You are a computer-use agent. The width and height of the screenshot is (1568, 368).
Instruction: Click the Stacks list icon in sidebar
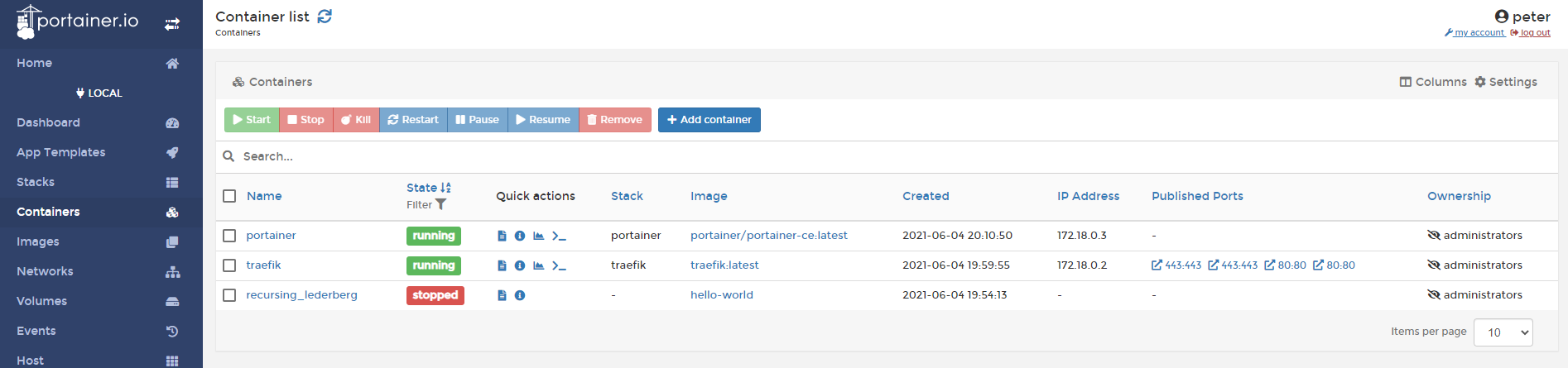[172, 183]
